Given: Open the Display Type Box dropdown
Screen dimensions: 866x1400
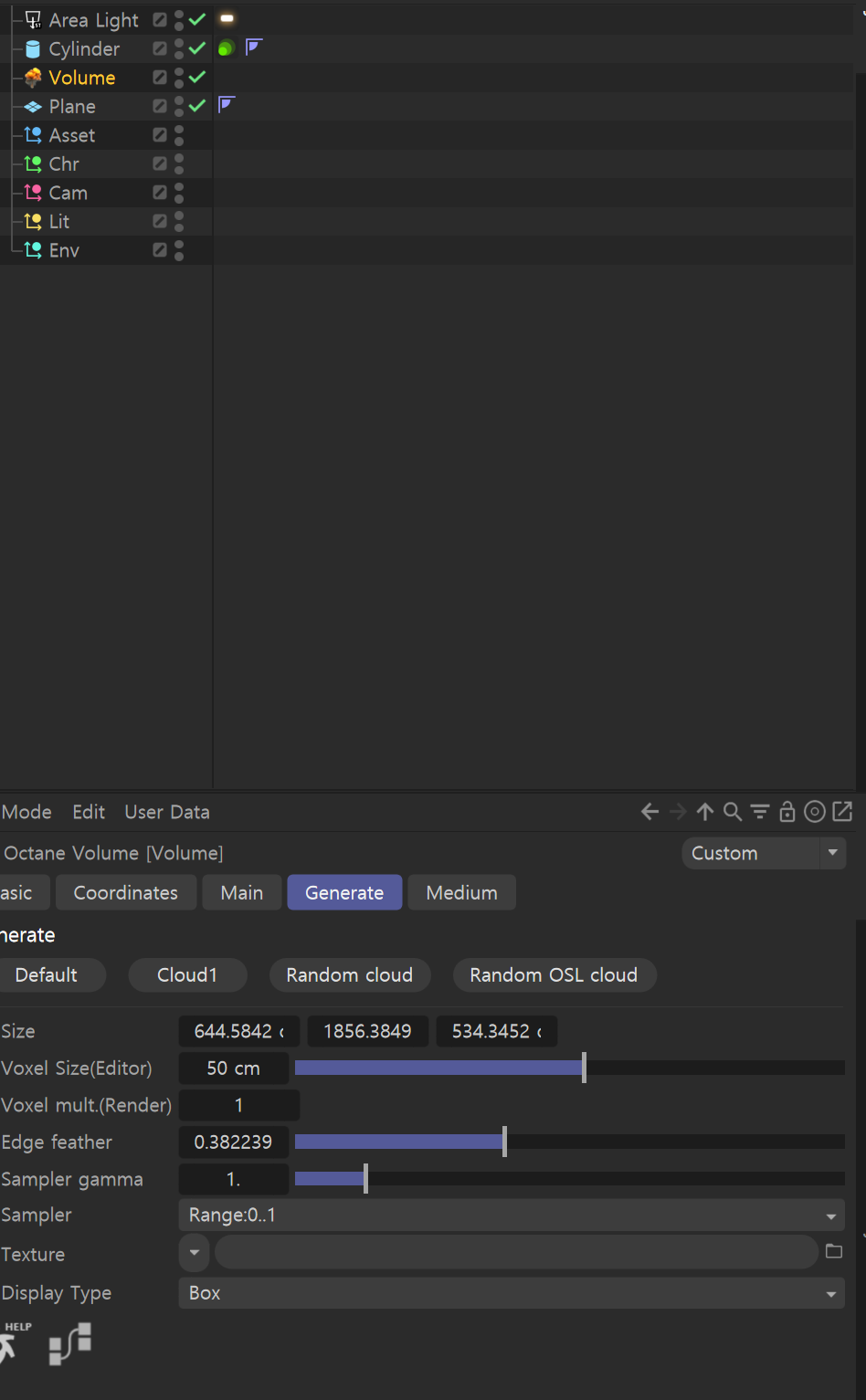Looking at the screenshot, I should point(511,1293).
